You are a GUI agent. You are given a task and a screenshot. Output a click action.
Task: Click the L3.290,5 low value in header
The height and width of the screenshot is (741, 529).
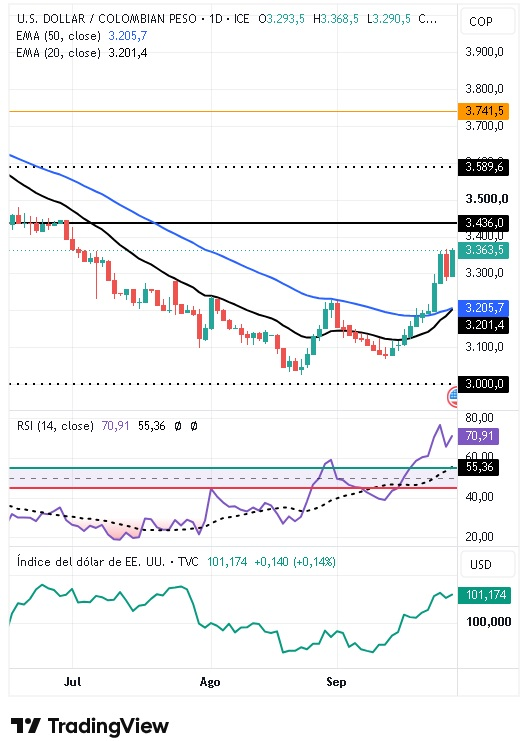(x=389, y=19)
